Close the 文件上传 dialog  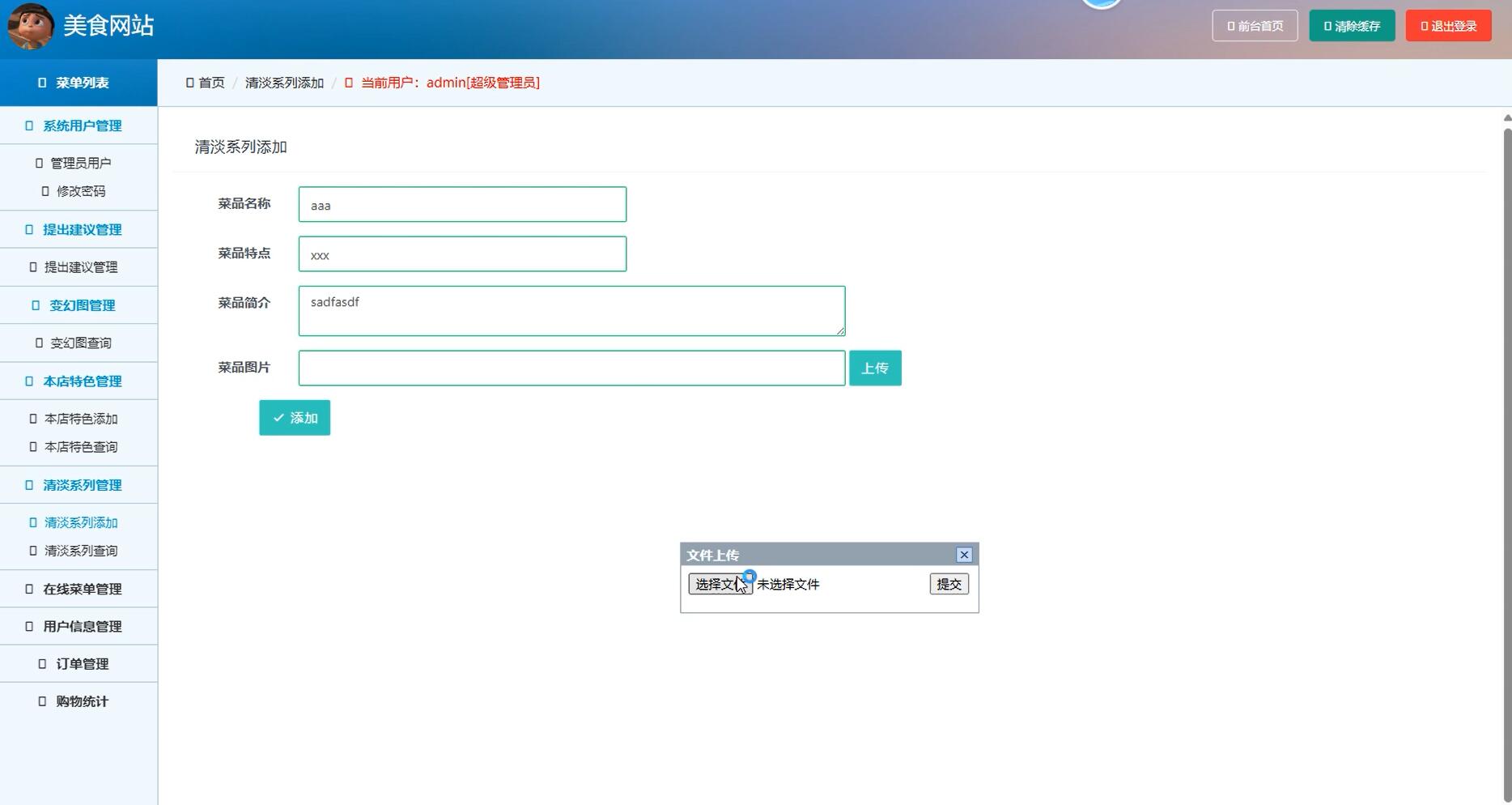(x=963, y=555)
